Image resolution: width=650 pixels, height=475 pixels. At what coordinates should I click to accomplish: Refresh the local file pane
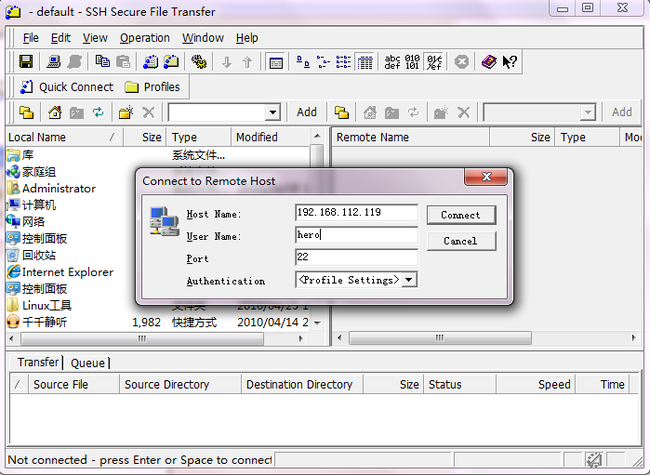click(x=98, y=112)
